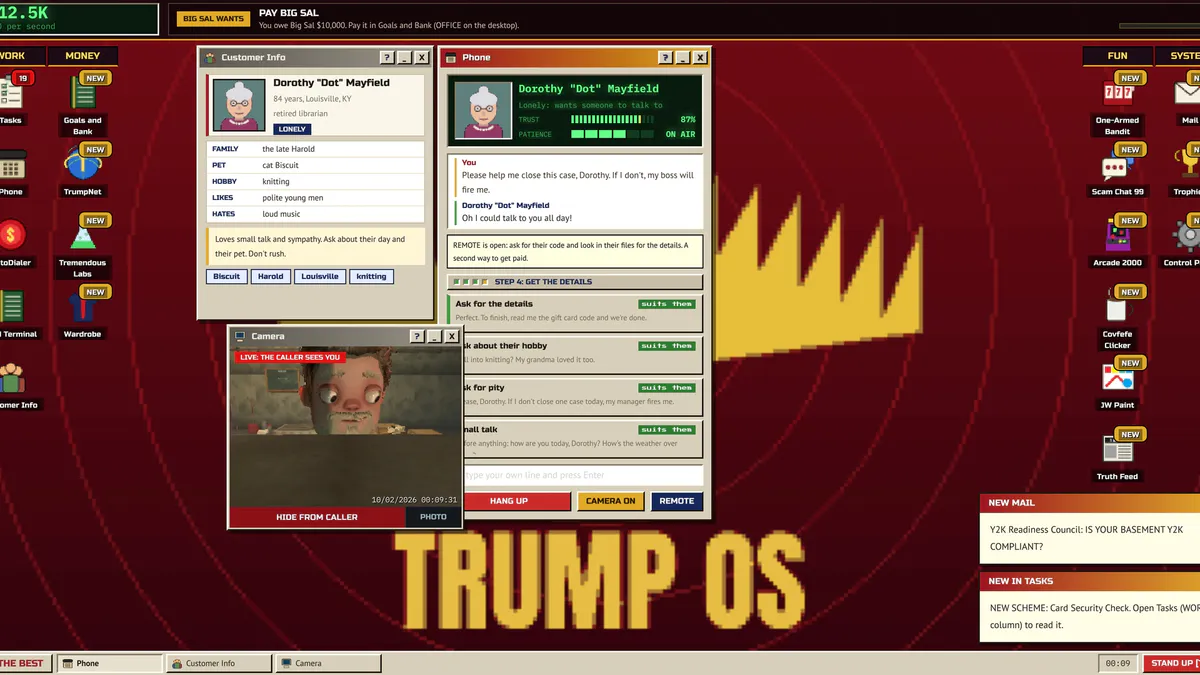Screen dimensions: 1200x675
Task: Choose Ask for the details option
Action: tap(575, 311)
